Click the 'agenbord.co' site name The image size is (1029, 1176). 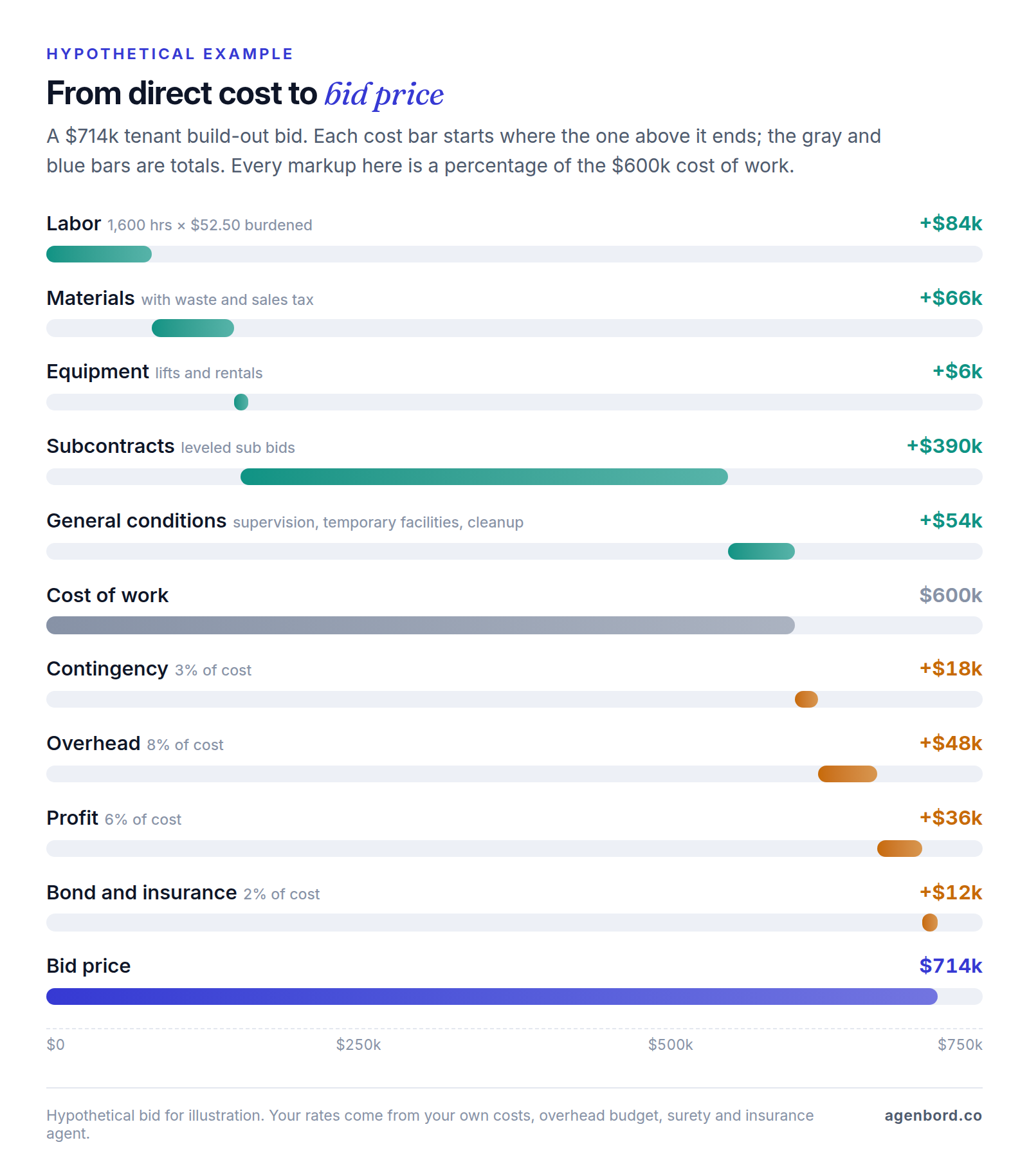pyautogui.click(x=933, y=1116)
